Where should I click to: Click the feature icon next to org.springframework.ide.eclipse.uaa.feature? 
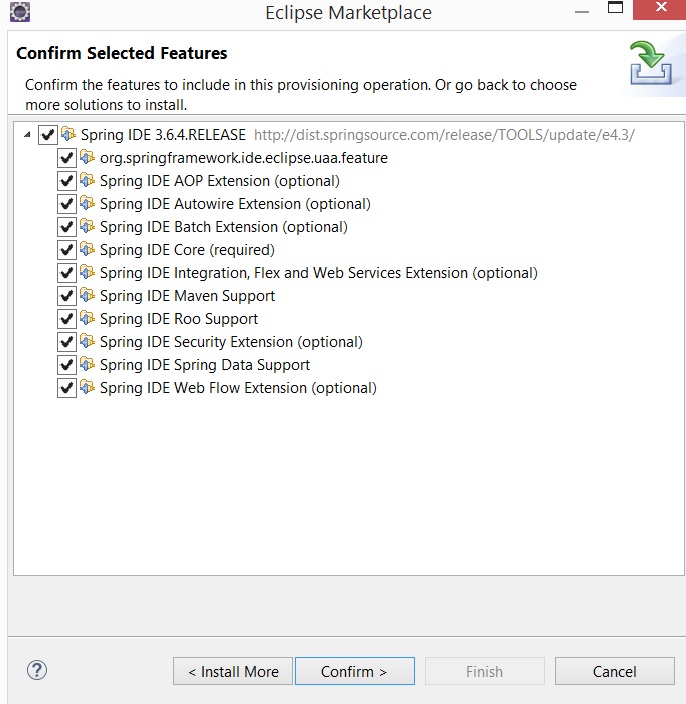pyautogui.click(x=88, y=157)
